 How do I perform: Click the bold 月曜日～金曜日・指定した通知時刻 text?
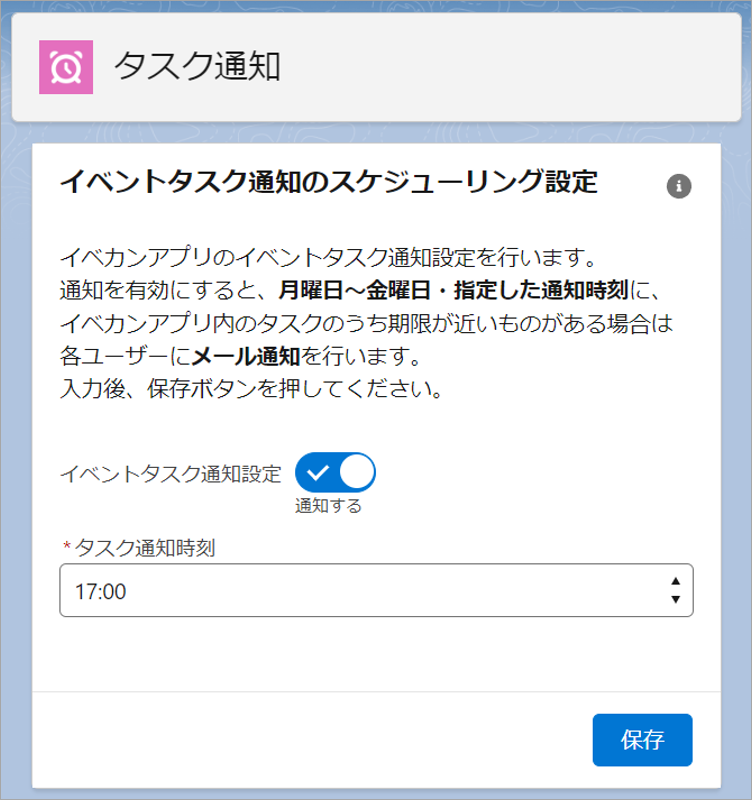coord(452,290)
